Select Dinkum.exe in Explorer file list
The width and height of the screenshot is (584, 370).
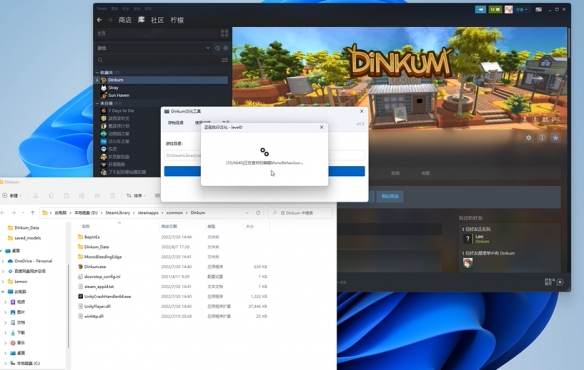(x=95, y=267)
